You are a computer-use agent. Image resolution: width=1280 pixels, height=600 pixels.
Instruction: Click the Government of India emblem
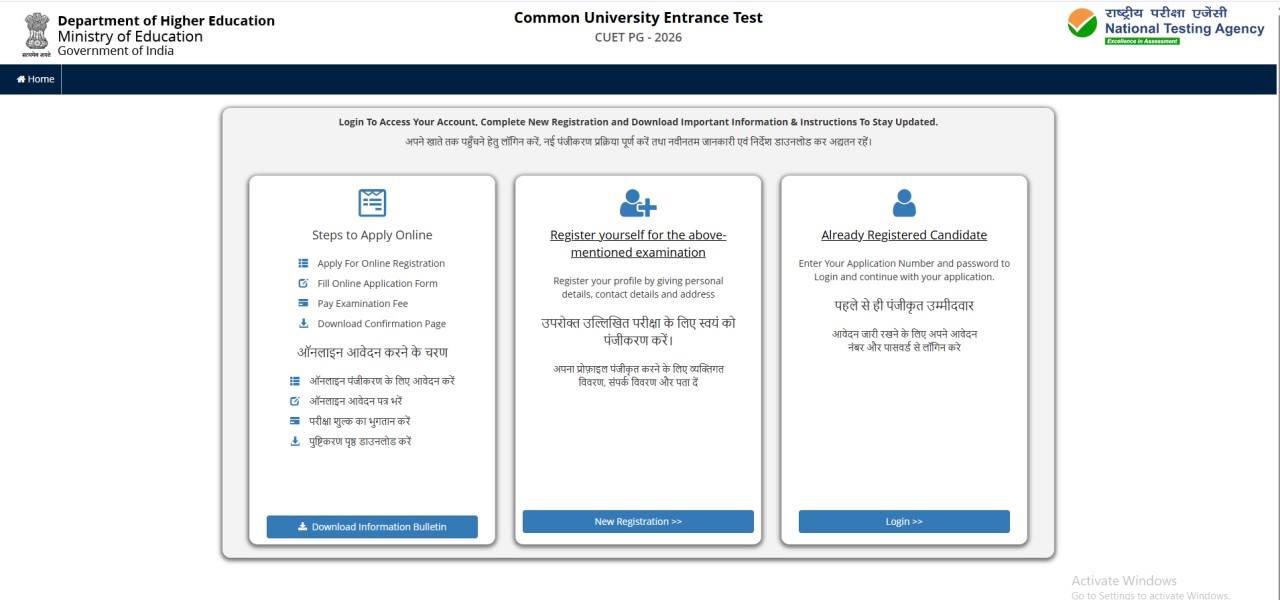tap(36, 32)
